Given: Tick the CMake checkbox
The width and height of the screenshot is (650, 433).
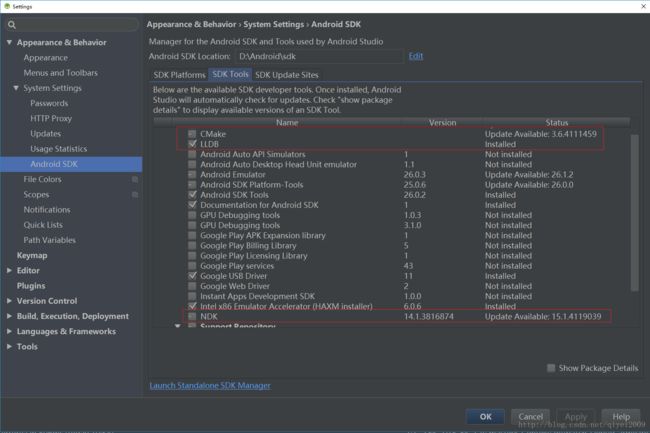Looking at the screenshot, I should click(x=192, y=134).
